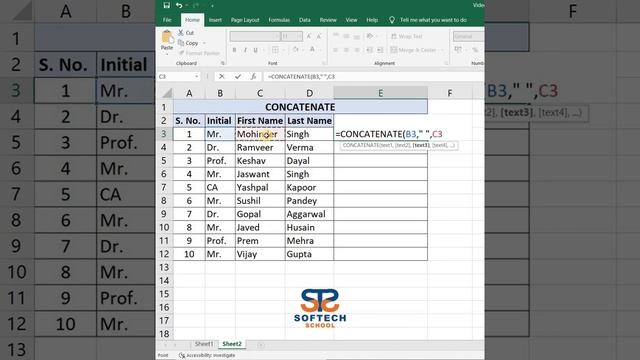Click the Insert Function fx icon

(x=253, y=76)
